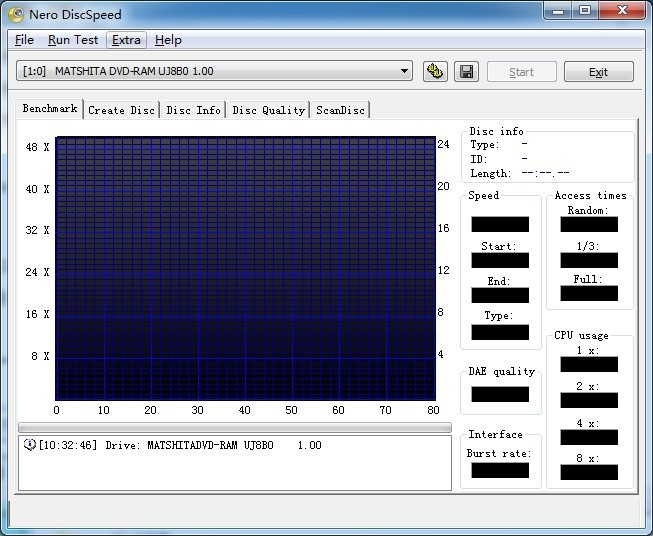This screenshot has width=653, height=536.
Task: Click the floppy disk Save icon
Action: click(x=465, y=71)
